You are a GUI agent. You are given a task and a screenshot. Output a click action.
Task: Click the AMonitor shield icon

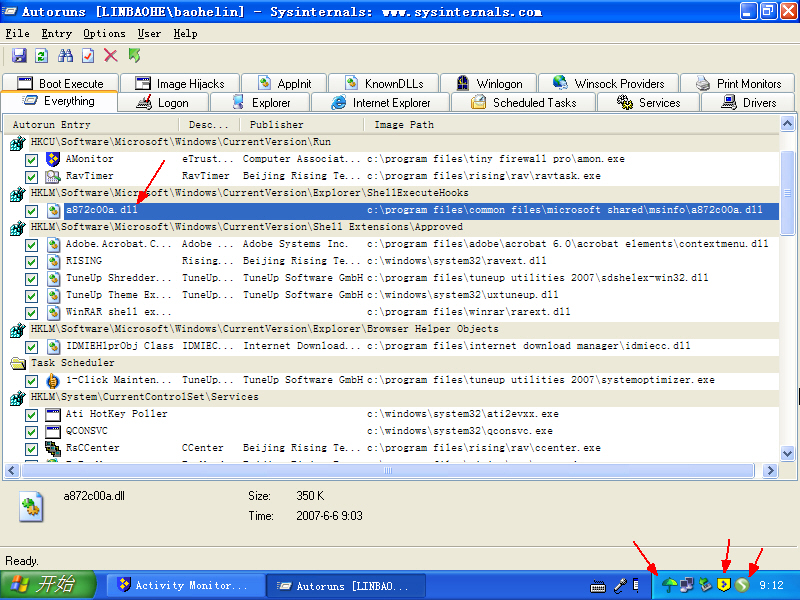[53, 159]
